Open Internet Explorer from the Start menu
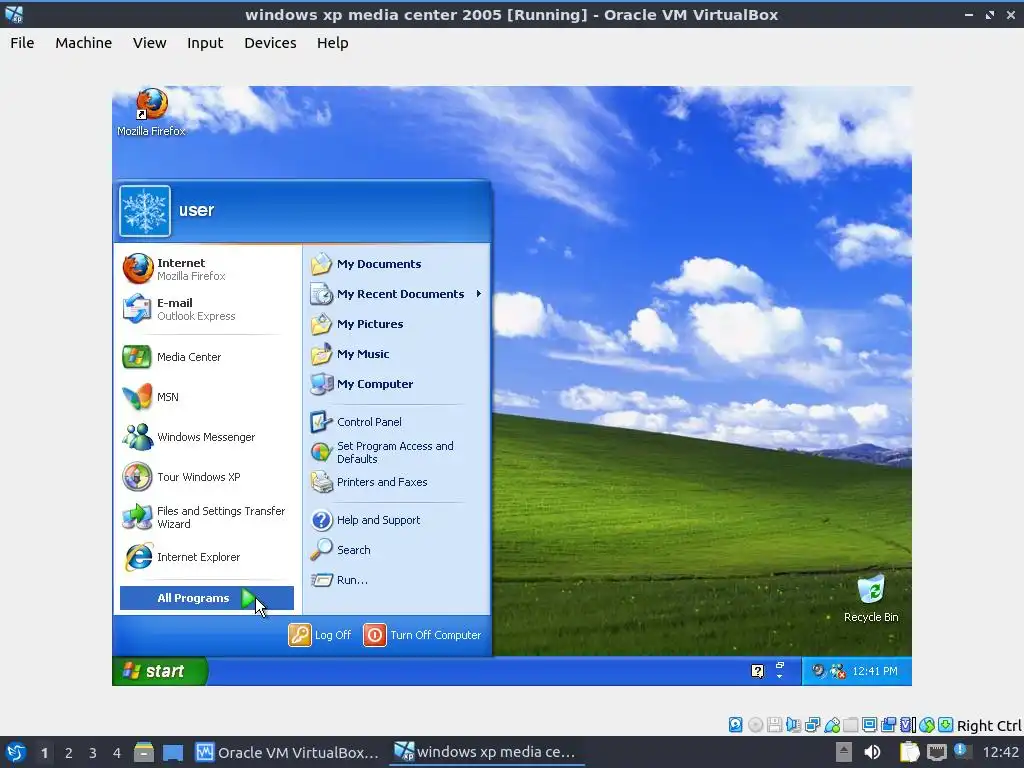1024x768 pixels. (x=206, y=557)
